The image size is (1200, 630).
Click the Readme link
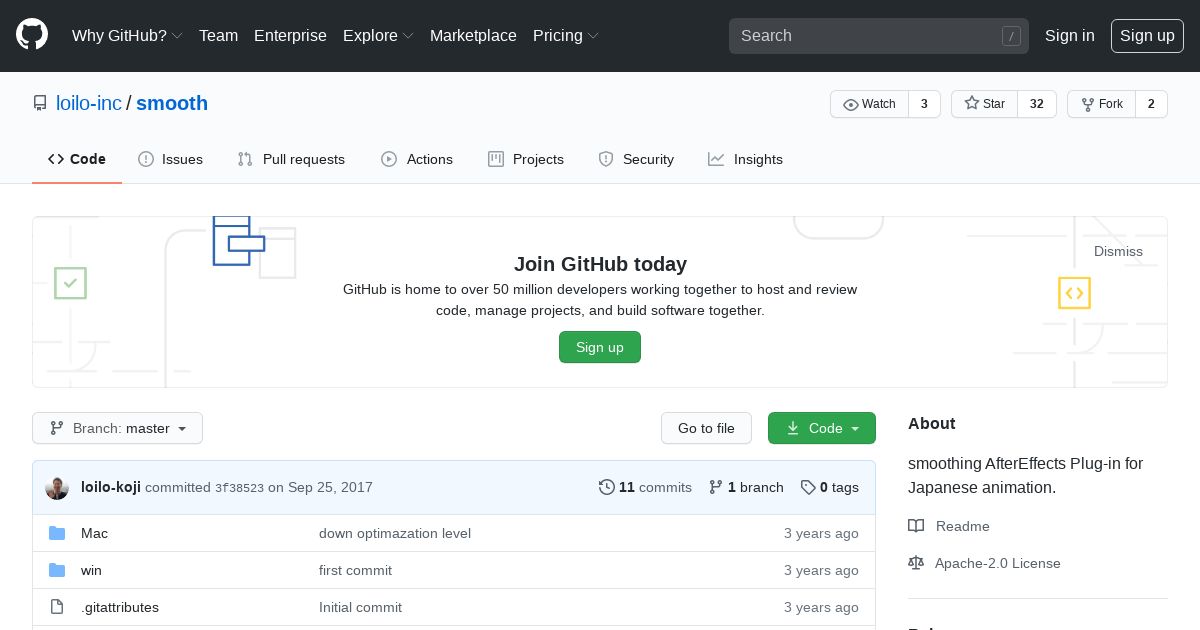[962, 526]
